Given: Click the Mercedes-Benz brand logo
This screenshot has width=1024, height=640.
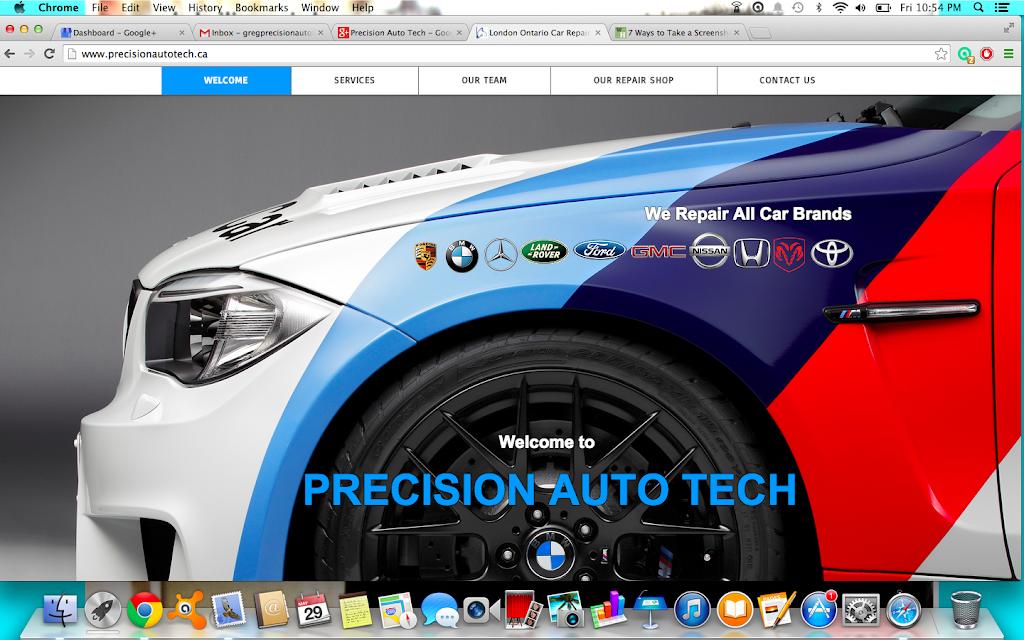Looking at the screenshot, I should (501, 255).
